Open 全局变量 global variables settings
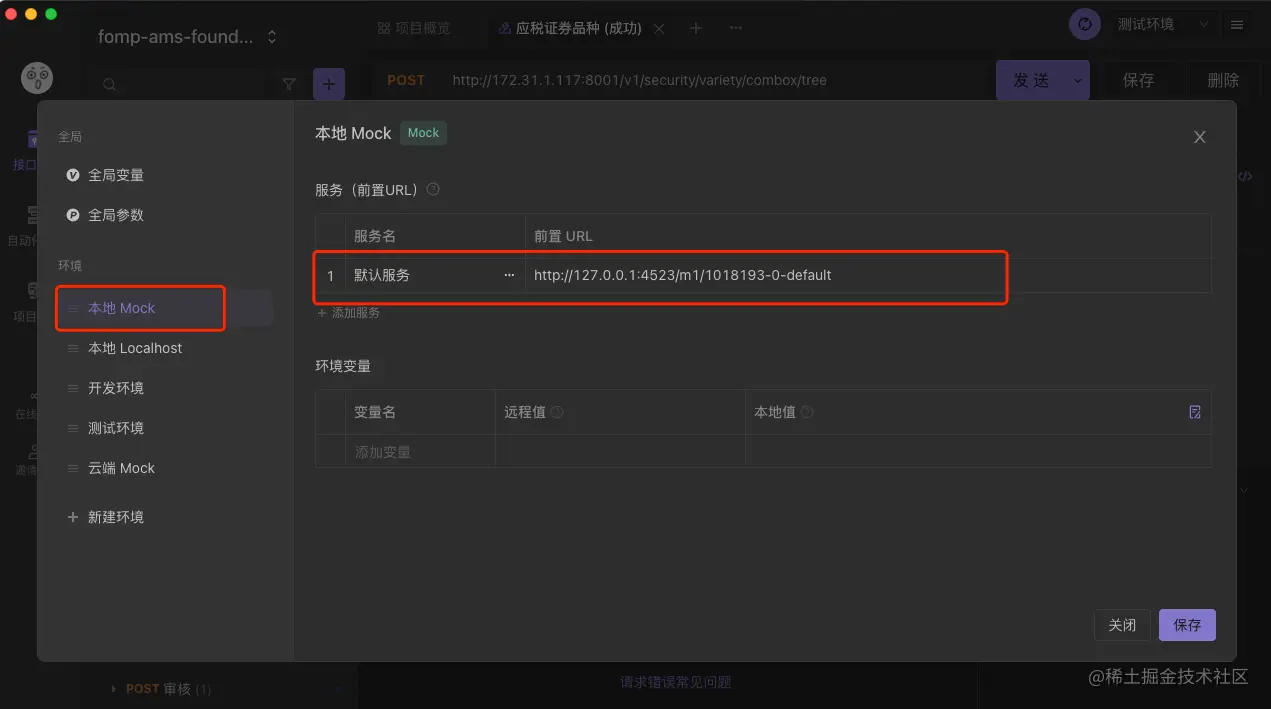 click(115, 175)
